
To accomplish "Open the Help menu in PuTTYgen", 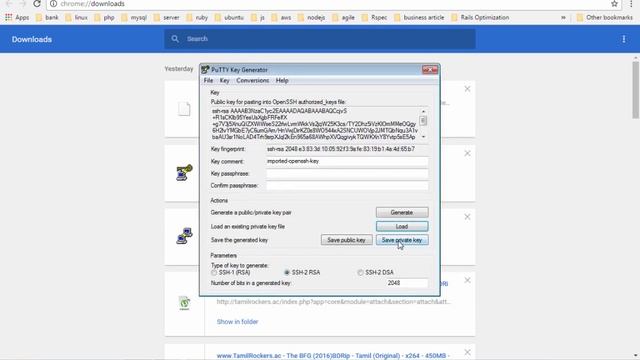I will [282, 80].
